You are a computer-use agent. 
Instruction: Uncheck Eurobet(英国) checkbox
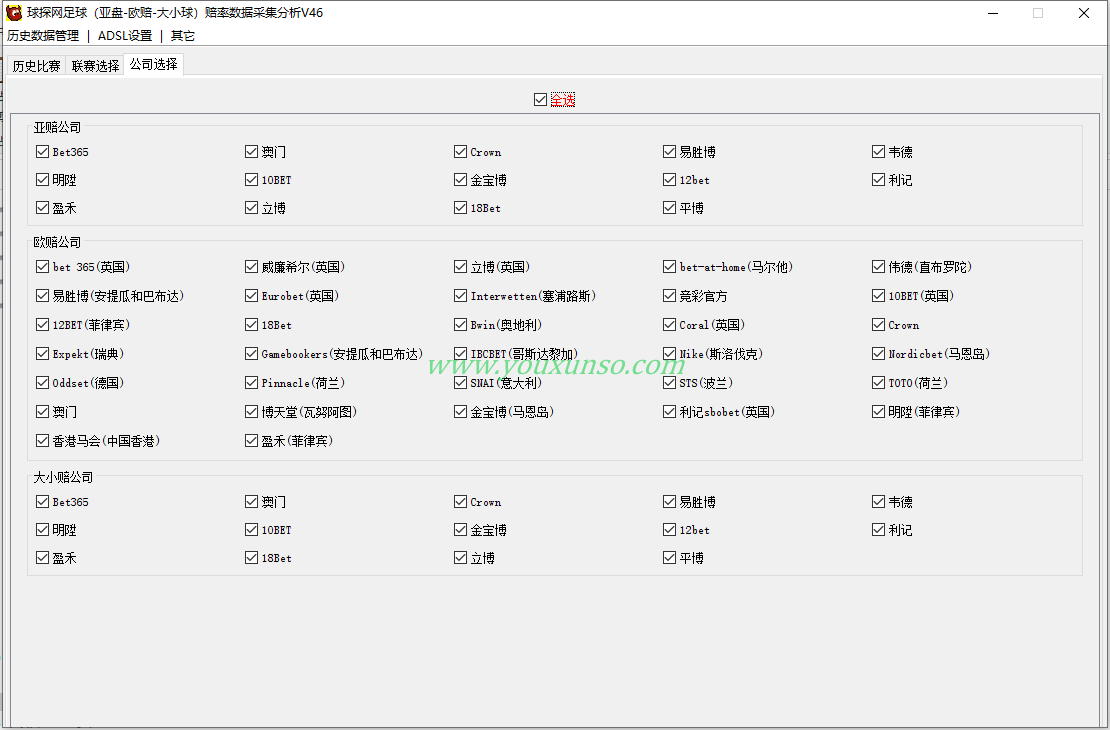click(251, 296)
